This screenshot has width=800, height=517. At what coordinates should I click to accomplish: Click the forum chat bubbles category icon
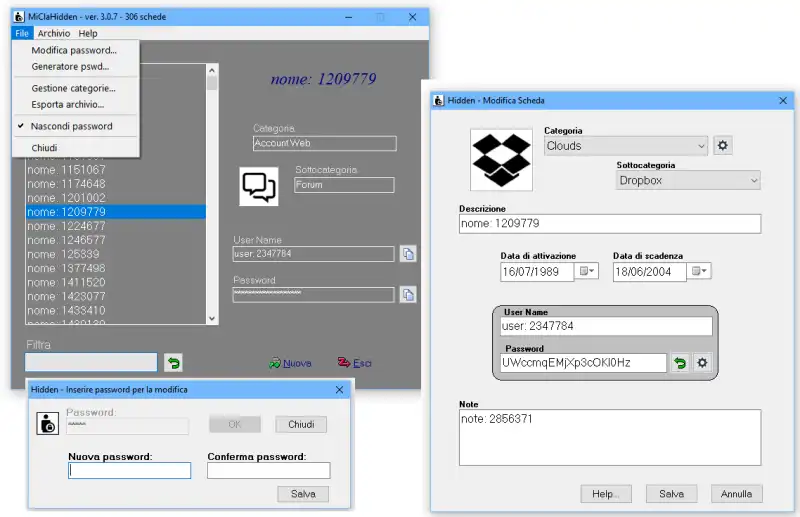(259, 186)
